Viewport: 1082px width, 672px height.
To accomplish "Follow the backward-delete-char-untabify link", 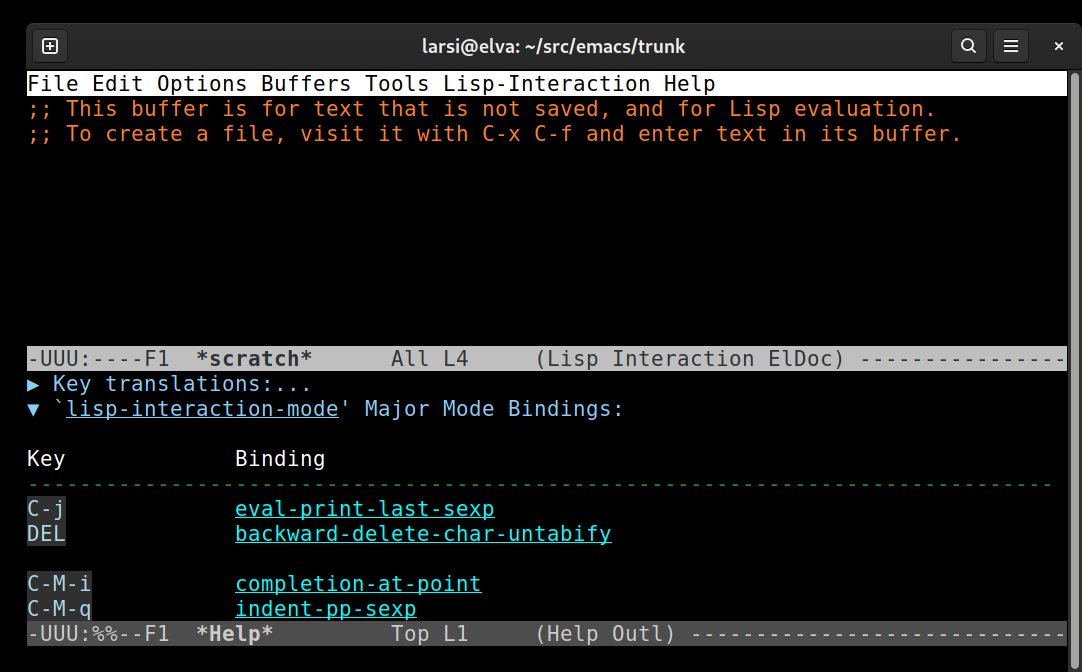I will [423, 534].
